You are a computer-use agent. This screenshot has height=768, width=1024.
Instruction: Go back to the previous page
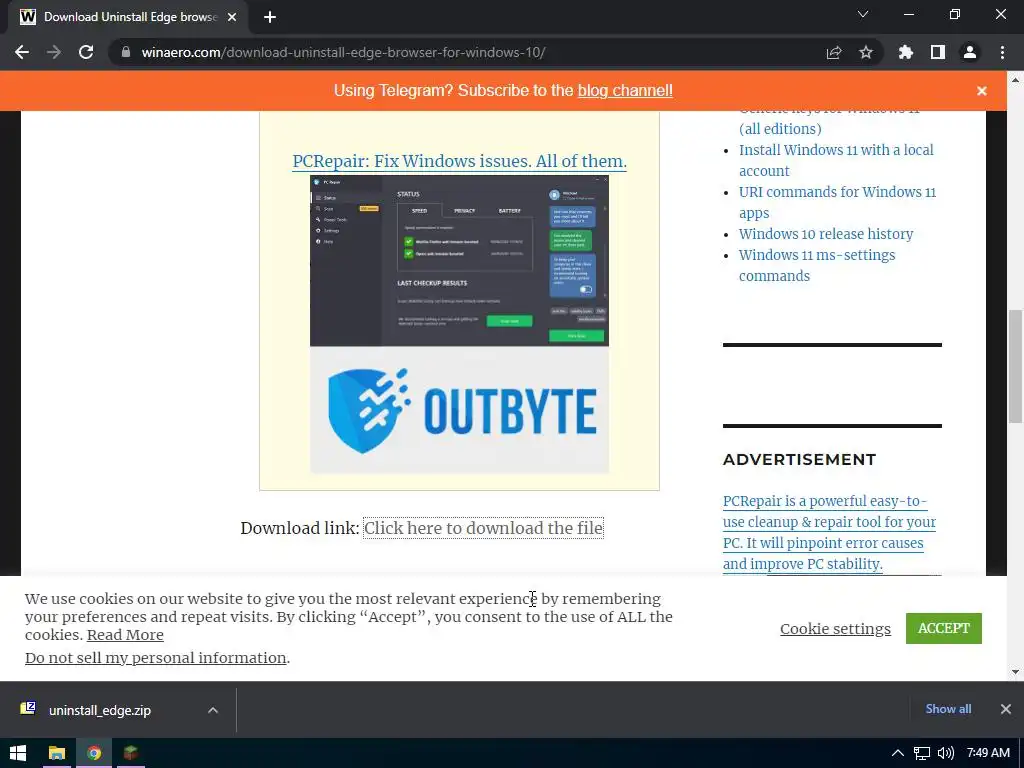(22, 52)
